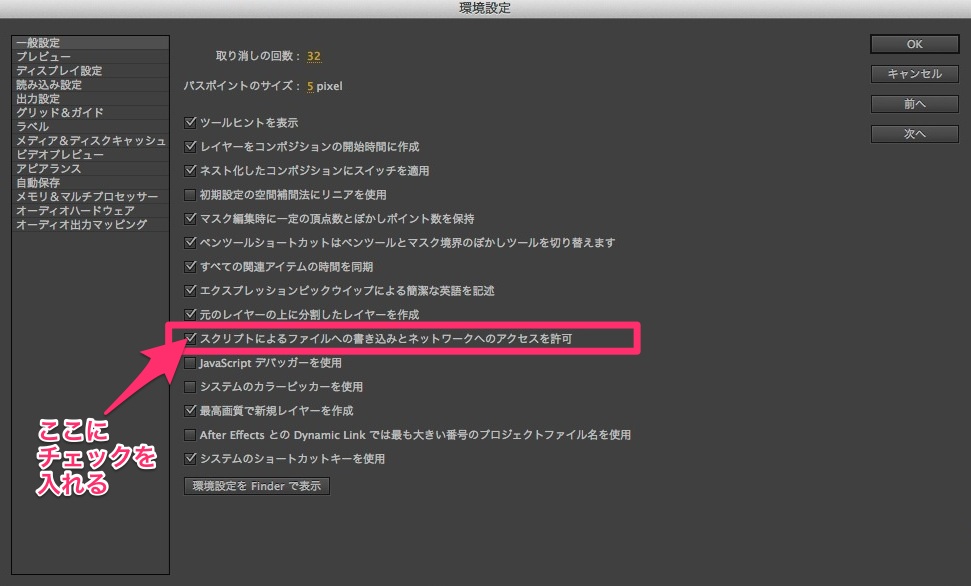Screen dimensions: 971x586
Task: Open グリッド&ガイド category
Action: 90,113
